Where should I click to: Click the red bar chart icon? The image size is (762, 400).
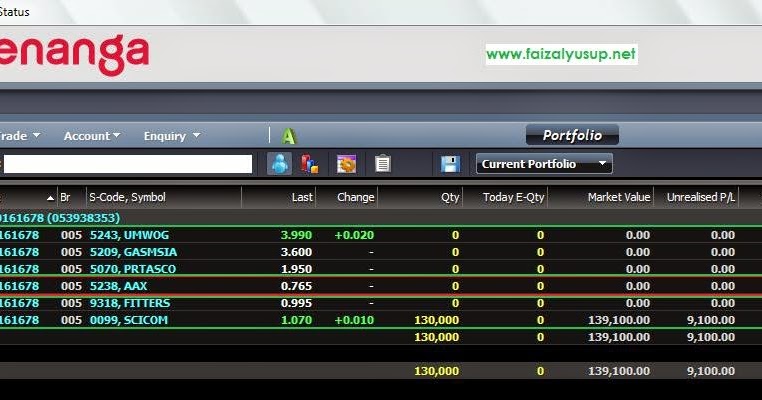click(309, 164)
